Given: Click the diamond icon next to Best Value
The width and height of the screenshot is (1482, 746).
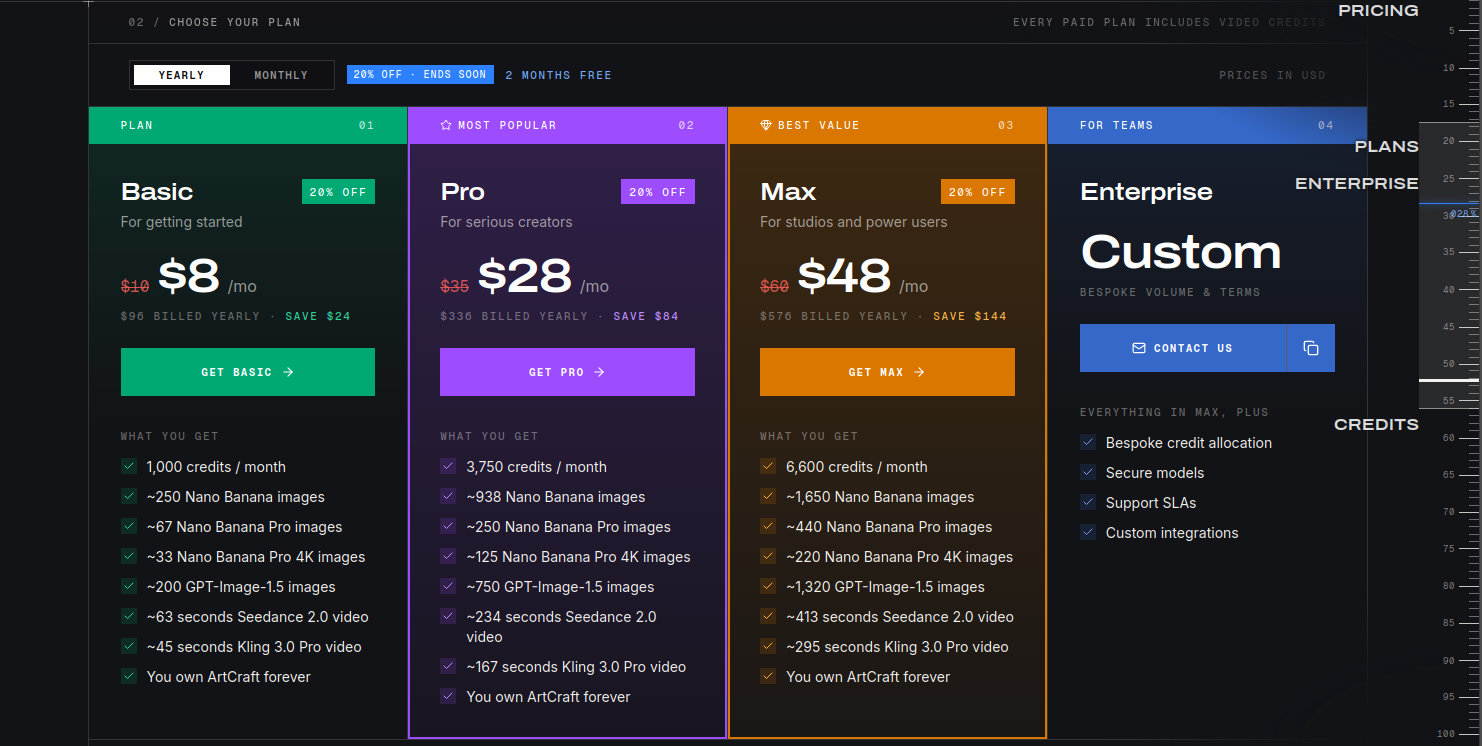Looking at the screenshot, I should point(766,125).
